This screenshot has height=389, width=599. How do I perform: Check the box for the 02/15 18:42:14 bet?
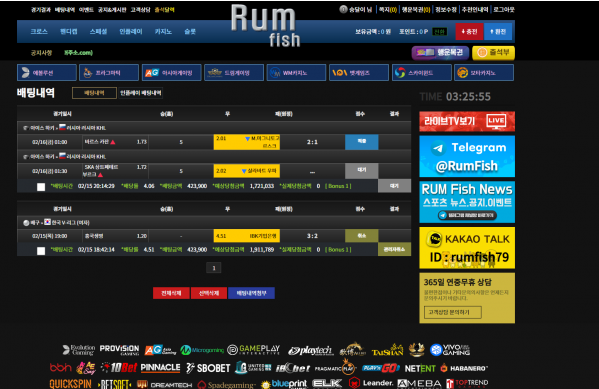(41, 250)
